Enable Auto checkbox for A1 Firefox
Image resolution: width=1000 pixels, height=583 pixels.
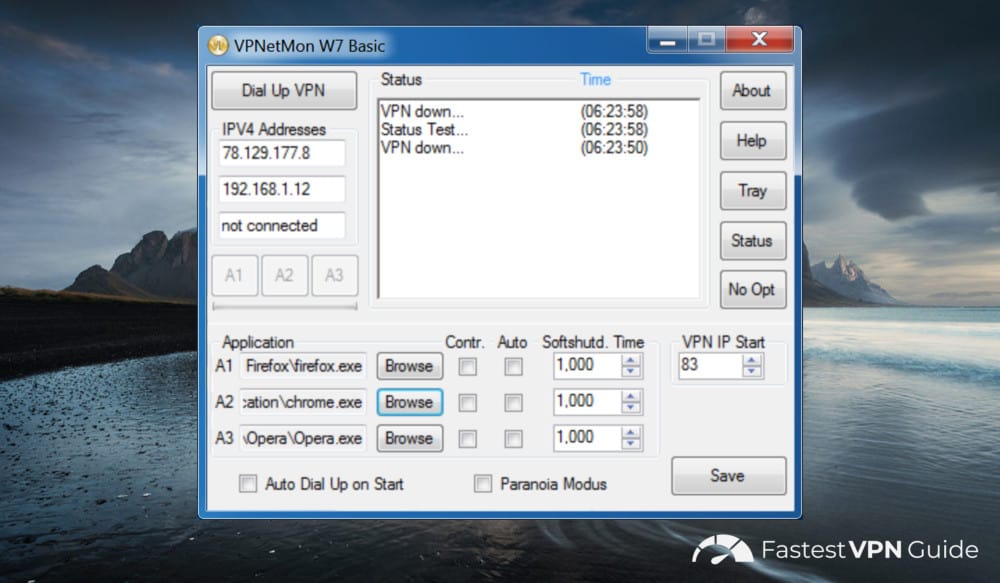513,367
